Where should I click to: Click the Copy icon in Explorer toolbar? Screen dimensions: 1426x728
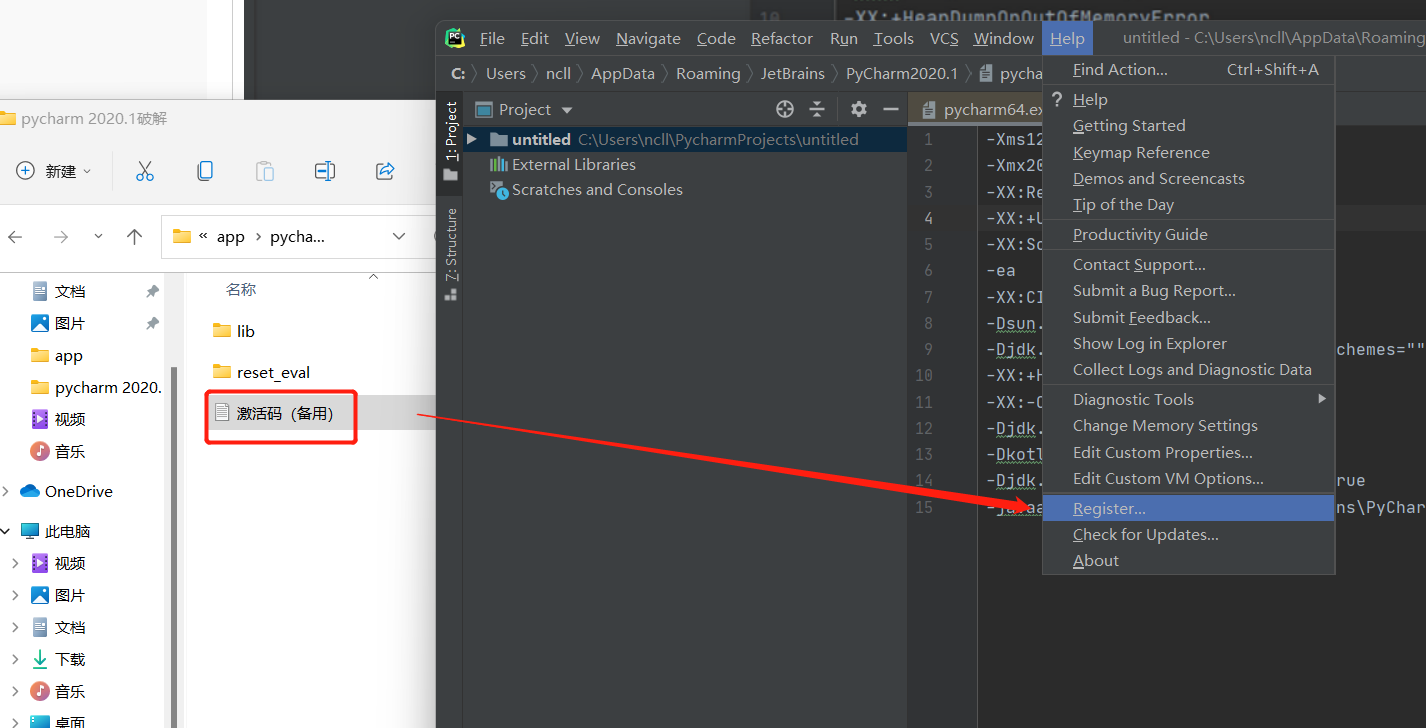205,171
